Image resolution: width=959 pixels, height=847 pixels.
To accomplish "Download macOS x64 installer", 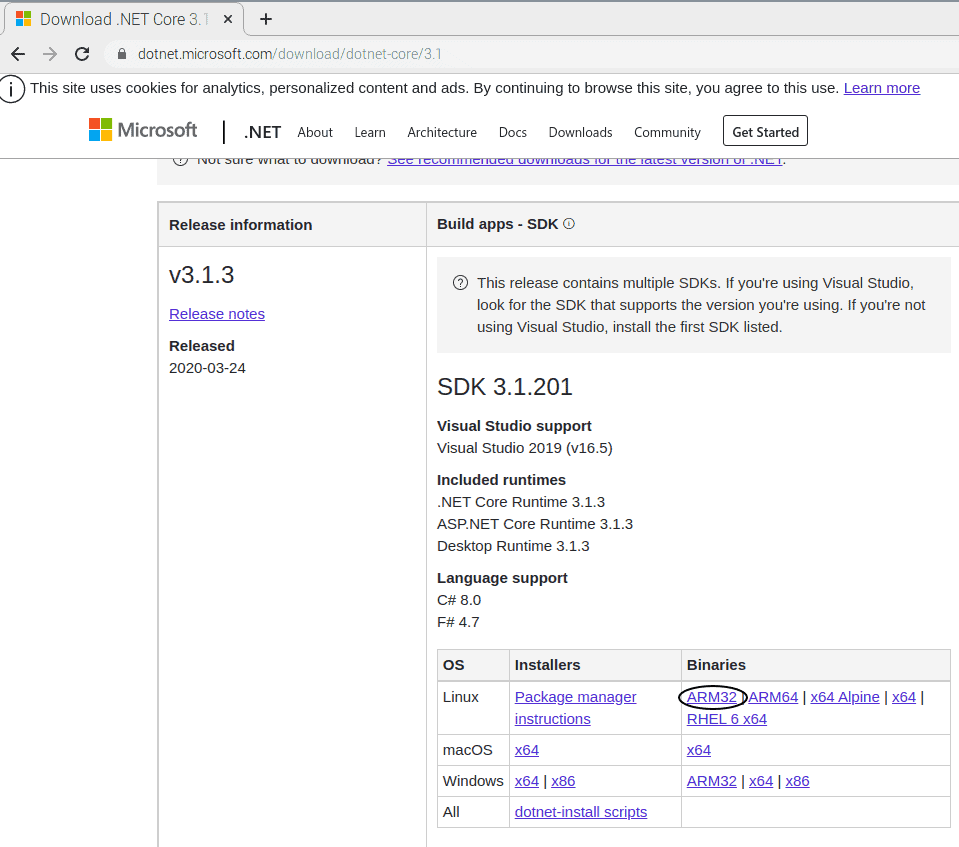I will coord(527,750).
